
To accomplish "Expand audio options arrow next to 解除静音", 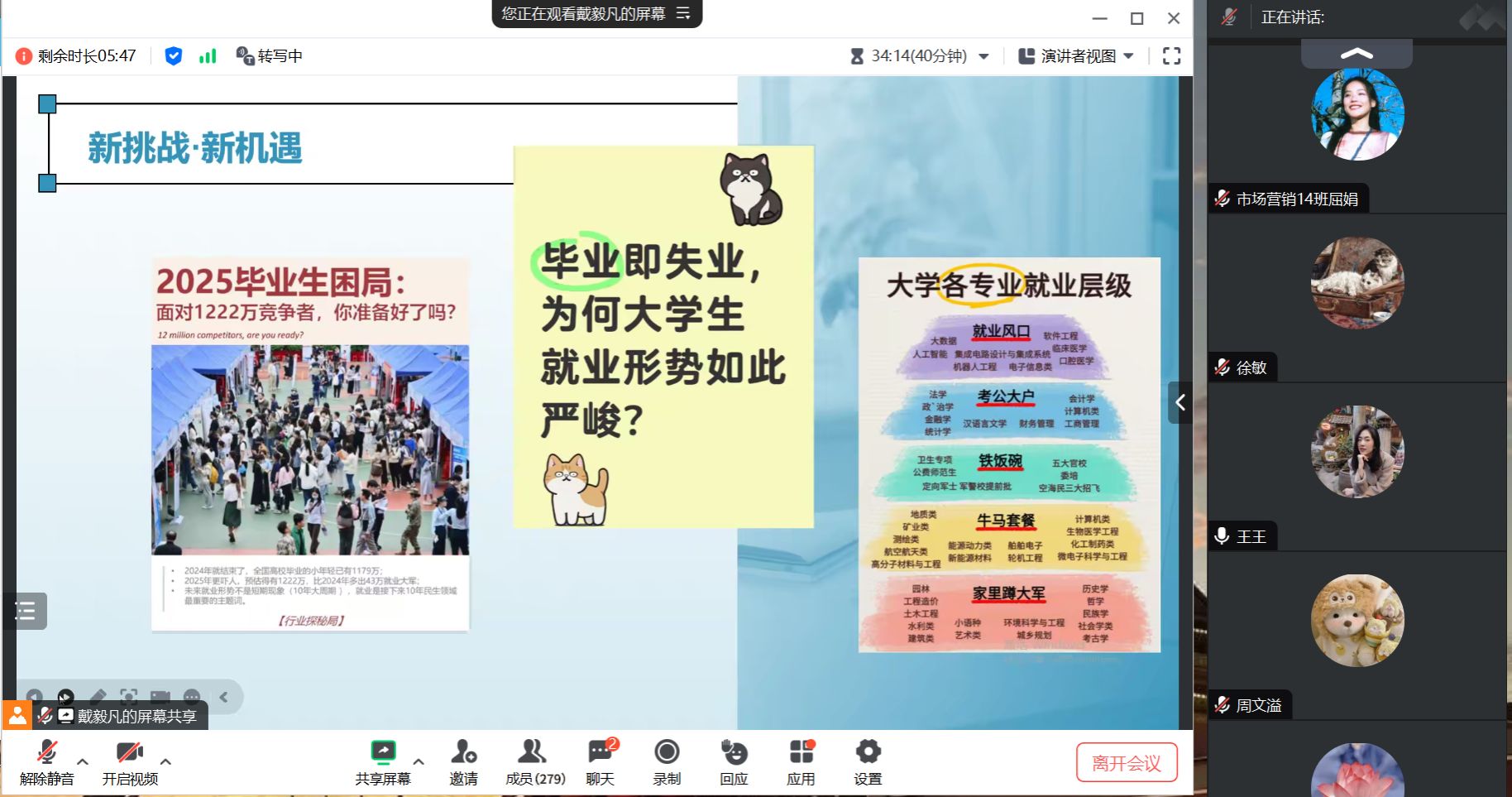I will (83, 761).
